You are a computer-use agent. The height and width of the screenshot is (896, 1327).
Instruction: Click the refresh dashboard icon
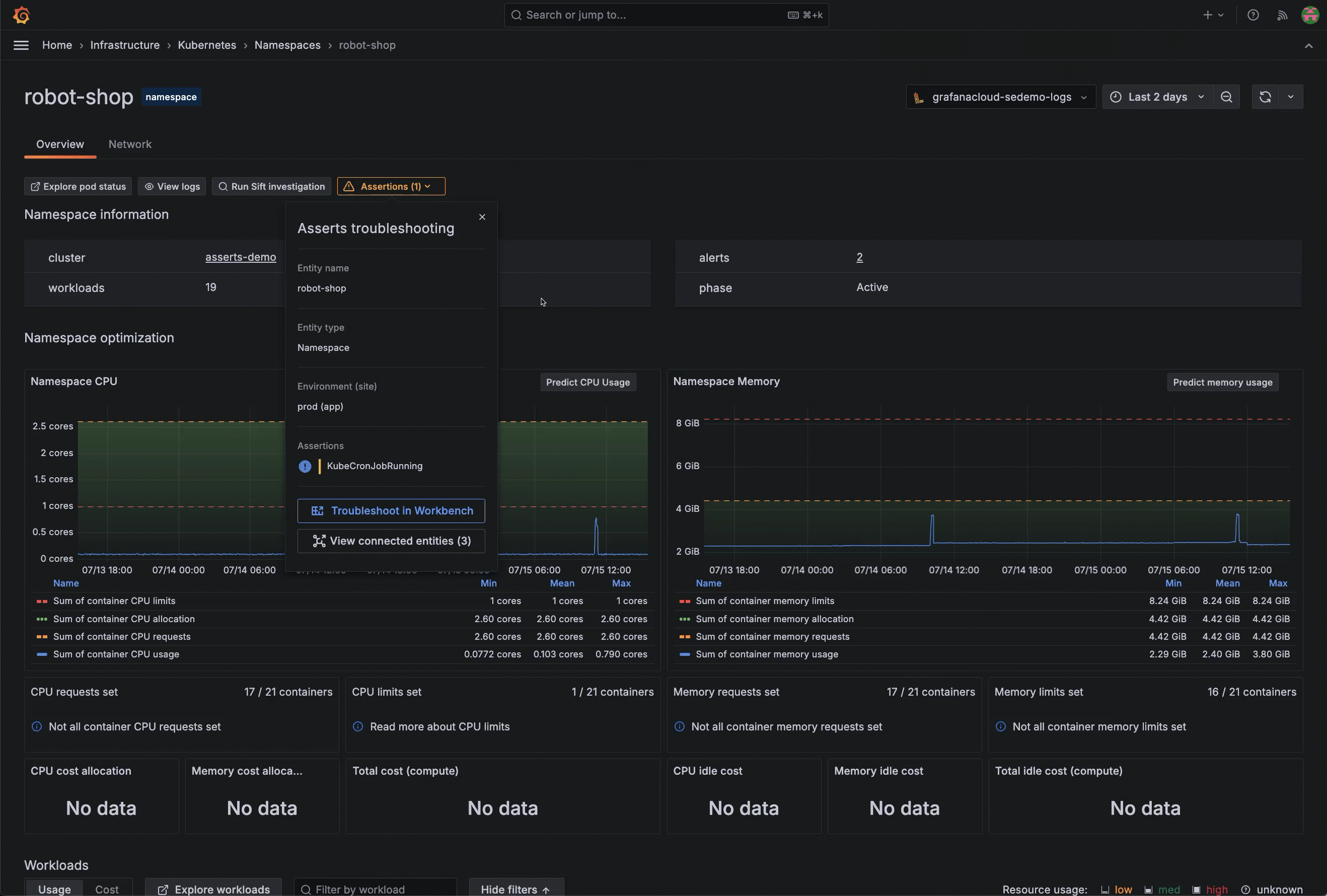click(x=1265, y=97)
